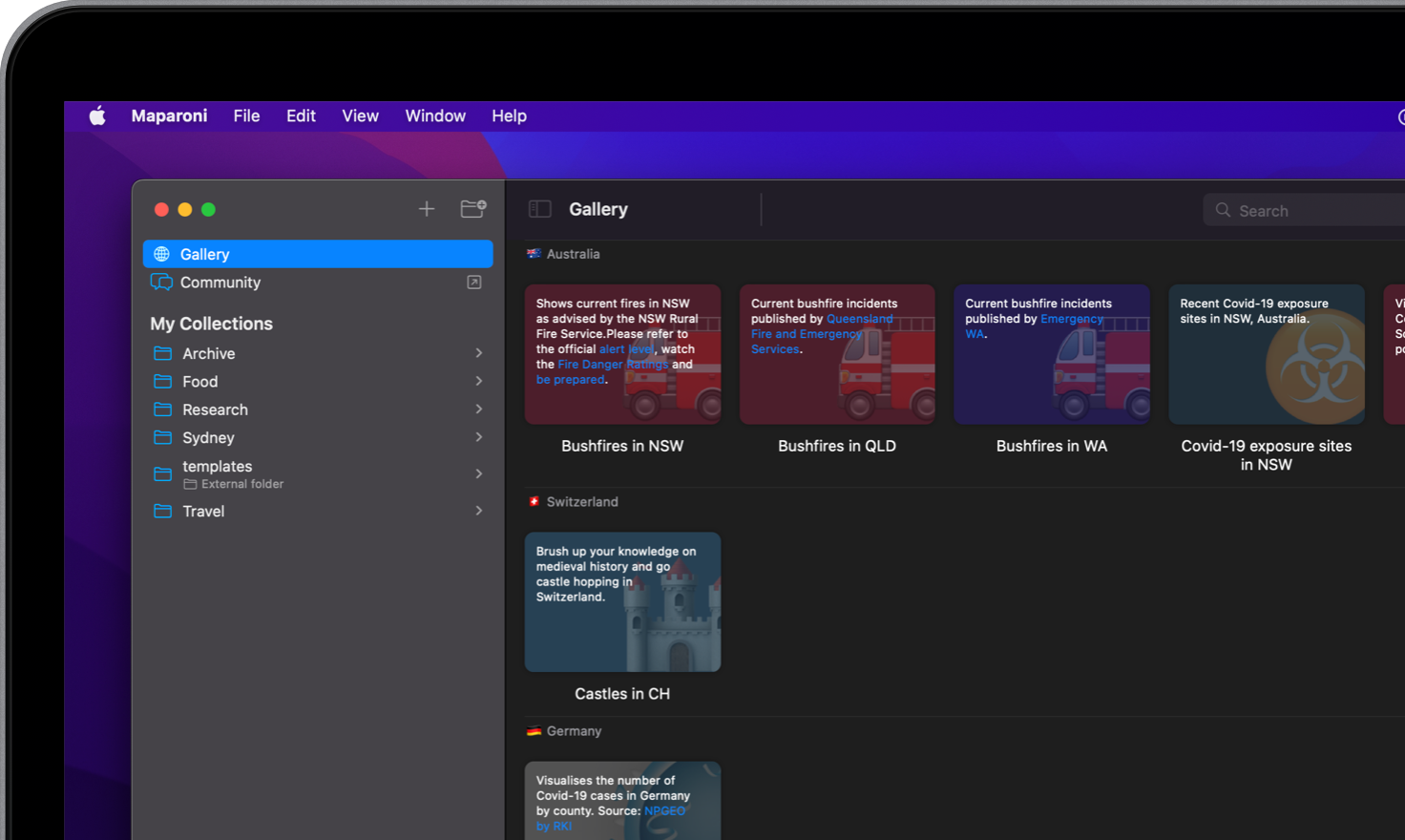Viewport: 1405px width, 840px height.
Task: Click the Archive folder icon
Action: coord(163,353)
